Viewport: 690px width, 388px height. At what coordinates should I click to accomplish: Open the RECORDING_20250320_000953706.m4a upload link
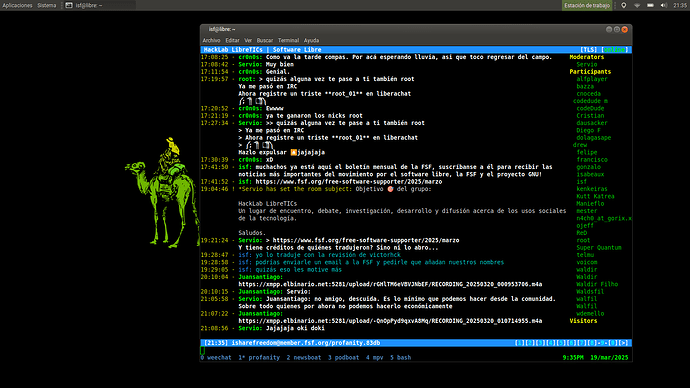390,284
